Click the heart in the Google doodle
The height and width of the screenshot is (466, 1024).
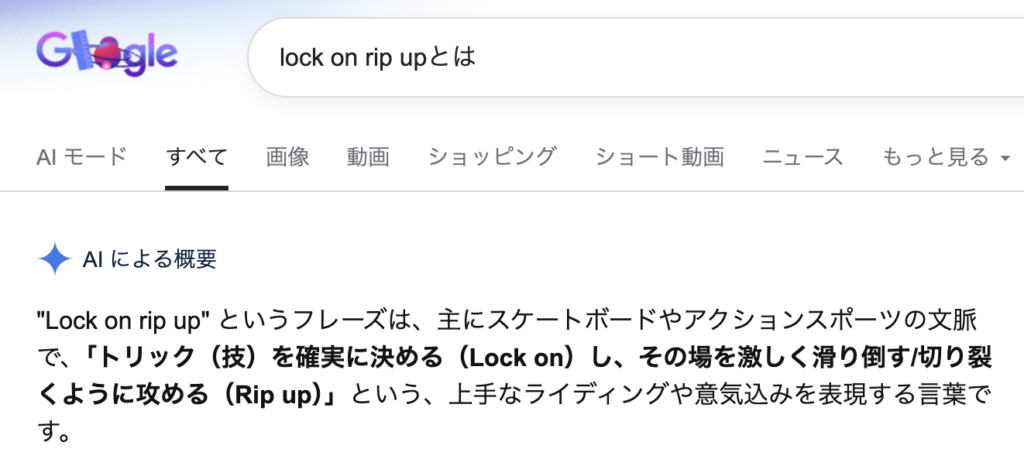110,52
